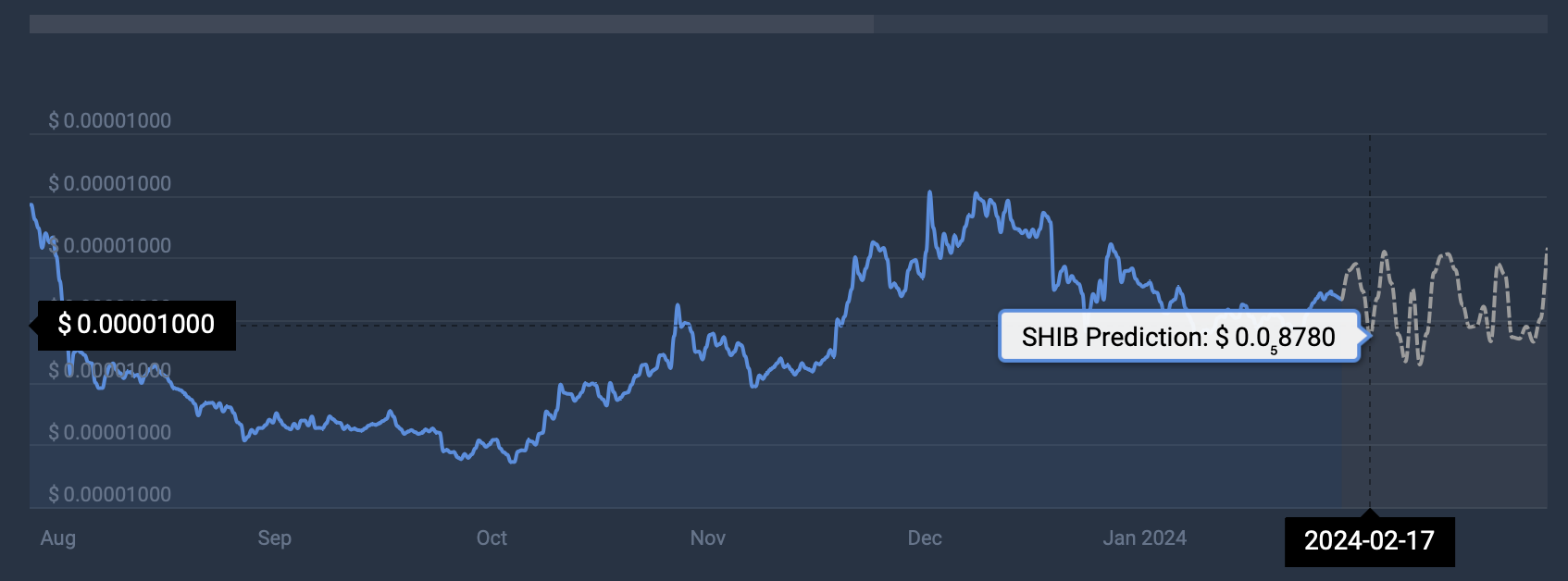Screen dimensions: 1568x581
Task: Click the darker scrollbar track right of thumb
Action: click(x=1209, y=23)
